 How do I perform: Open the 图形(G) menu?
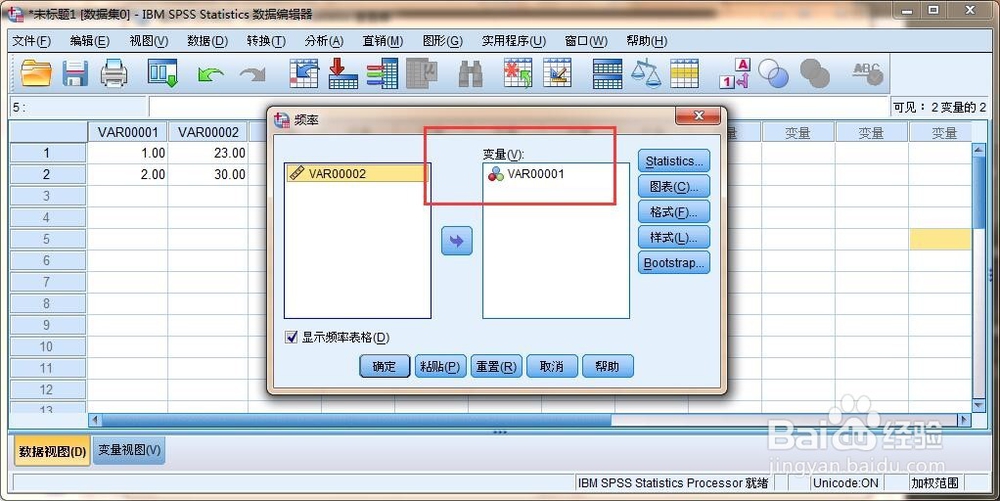(x=443, y=41)
